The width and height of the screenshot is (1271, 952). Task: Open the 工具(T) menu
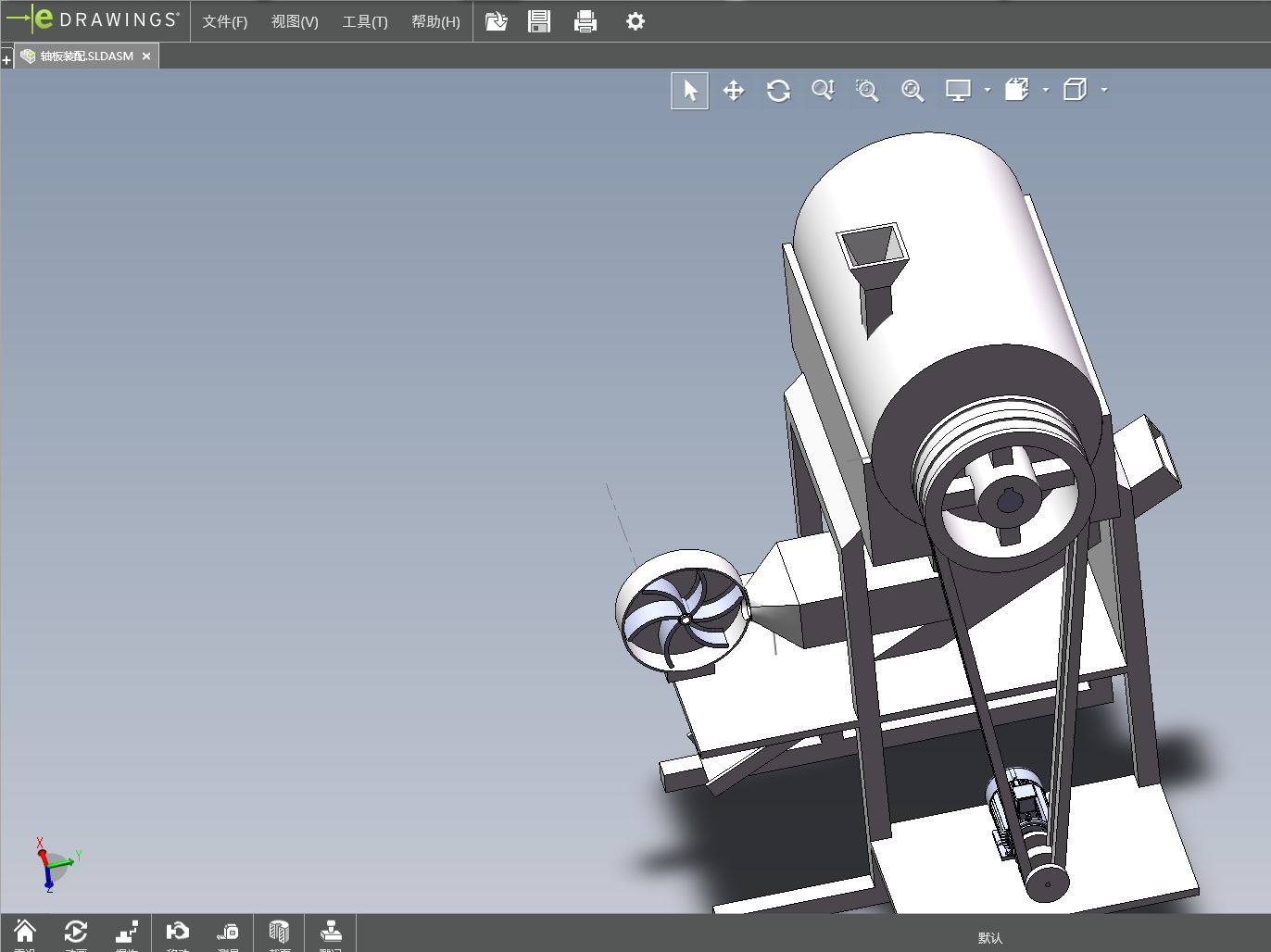(365, 21)
